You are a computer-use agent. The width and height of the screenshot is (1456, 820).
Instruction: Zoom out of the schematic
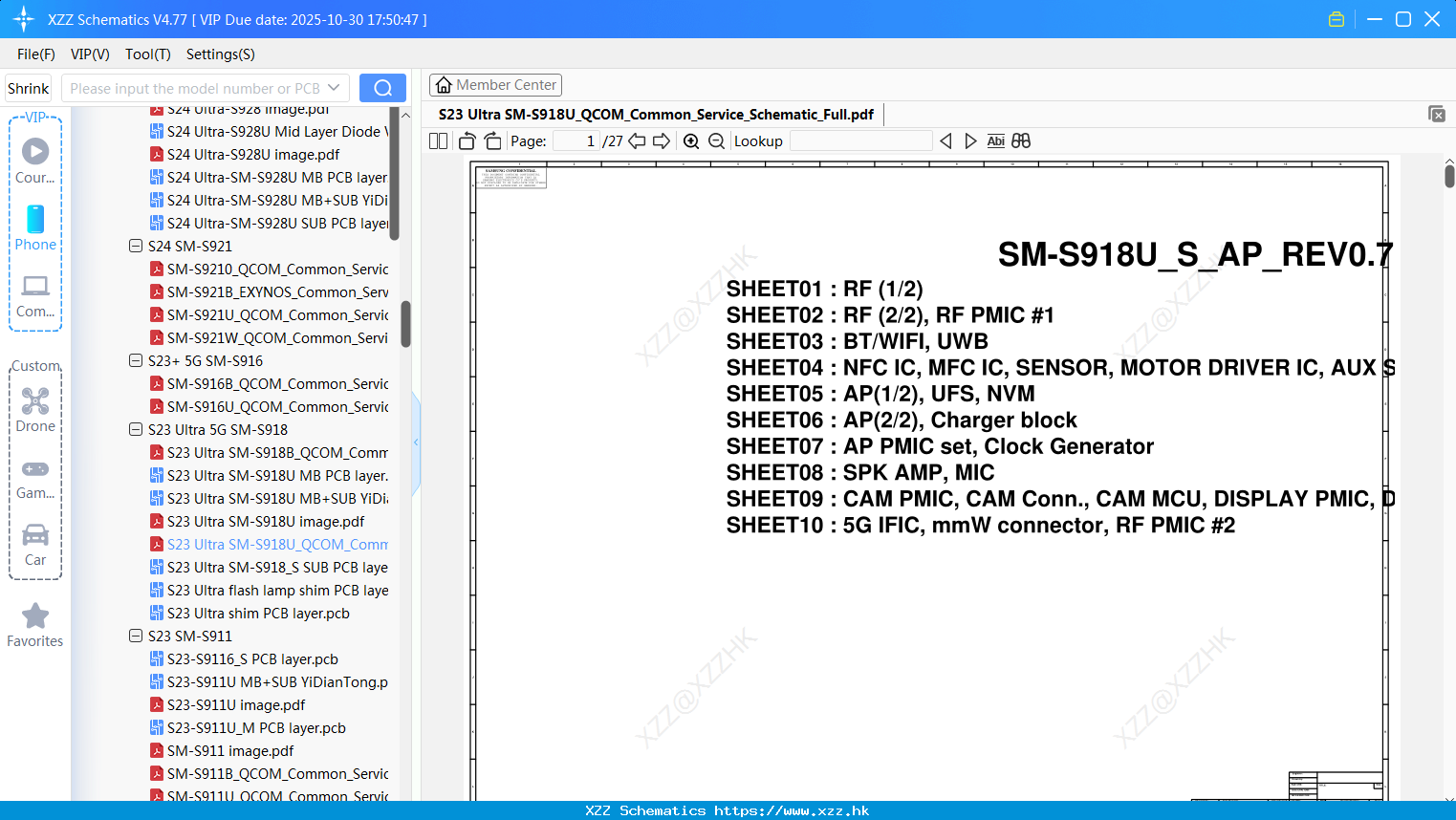[716, 141]
